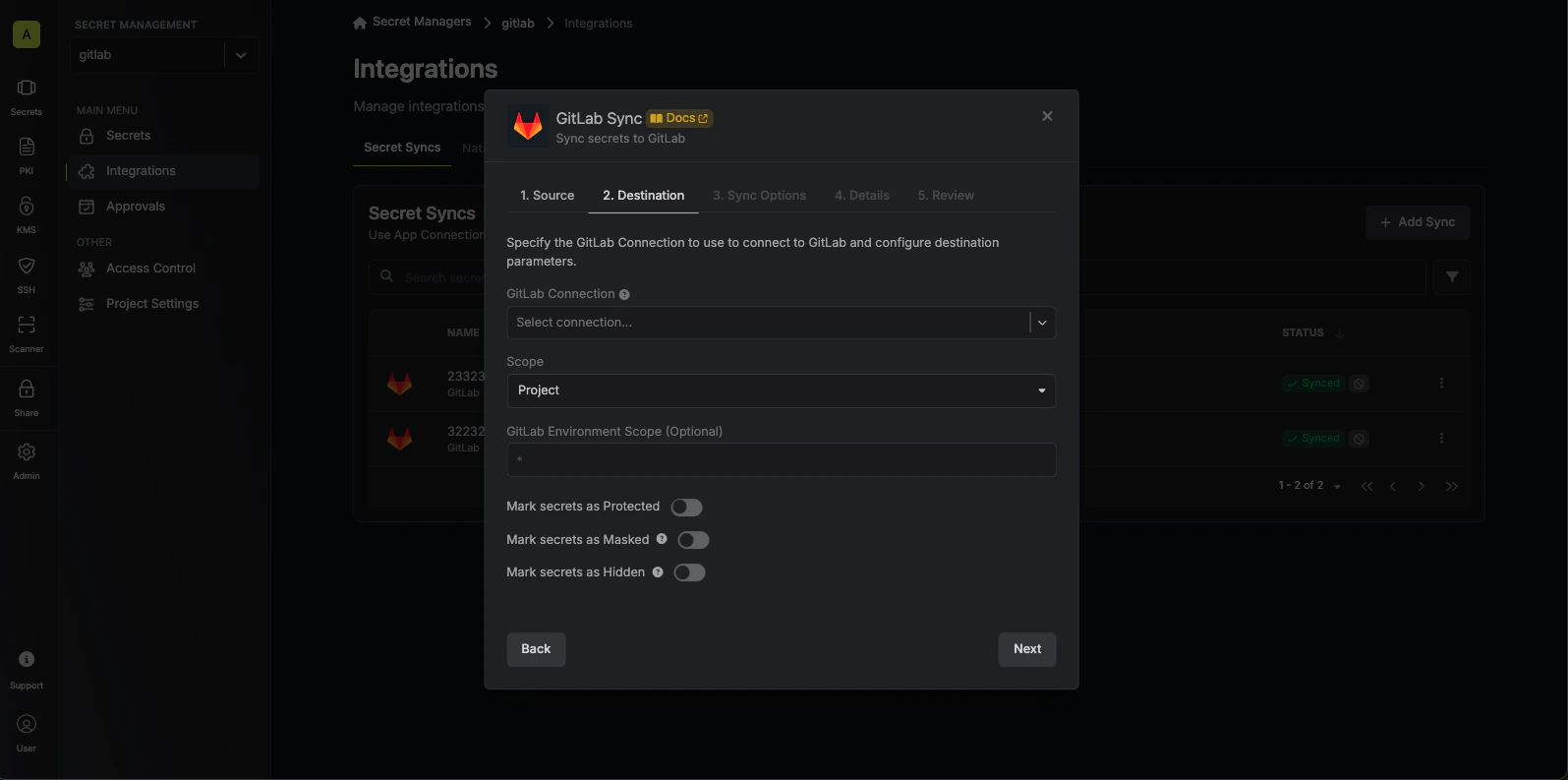Screen dimensions: 1568x780
Task: Click the disabled-sync icon in the 23323 row
Action: pyautogui.click(x=1360, y=384)
